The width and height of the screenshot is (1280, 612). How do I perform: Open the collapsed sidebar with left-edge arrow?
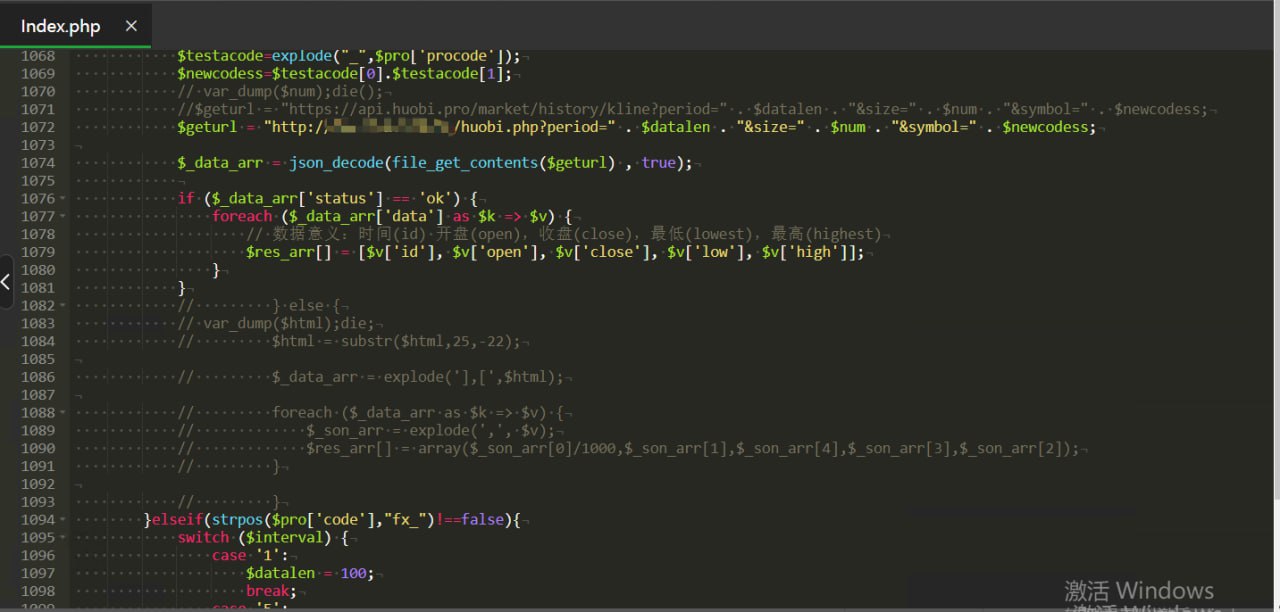click(6, 281)
